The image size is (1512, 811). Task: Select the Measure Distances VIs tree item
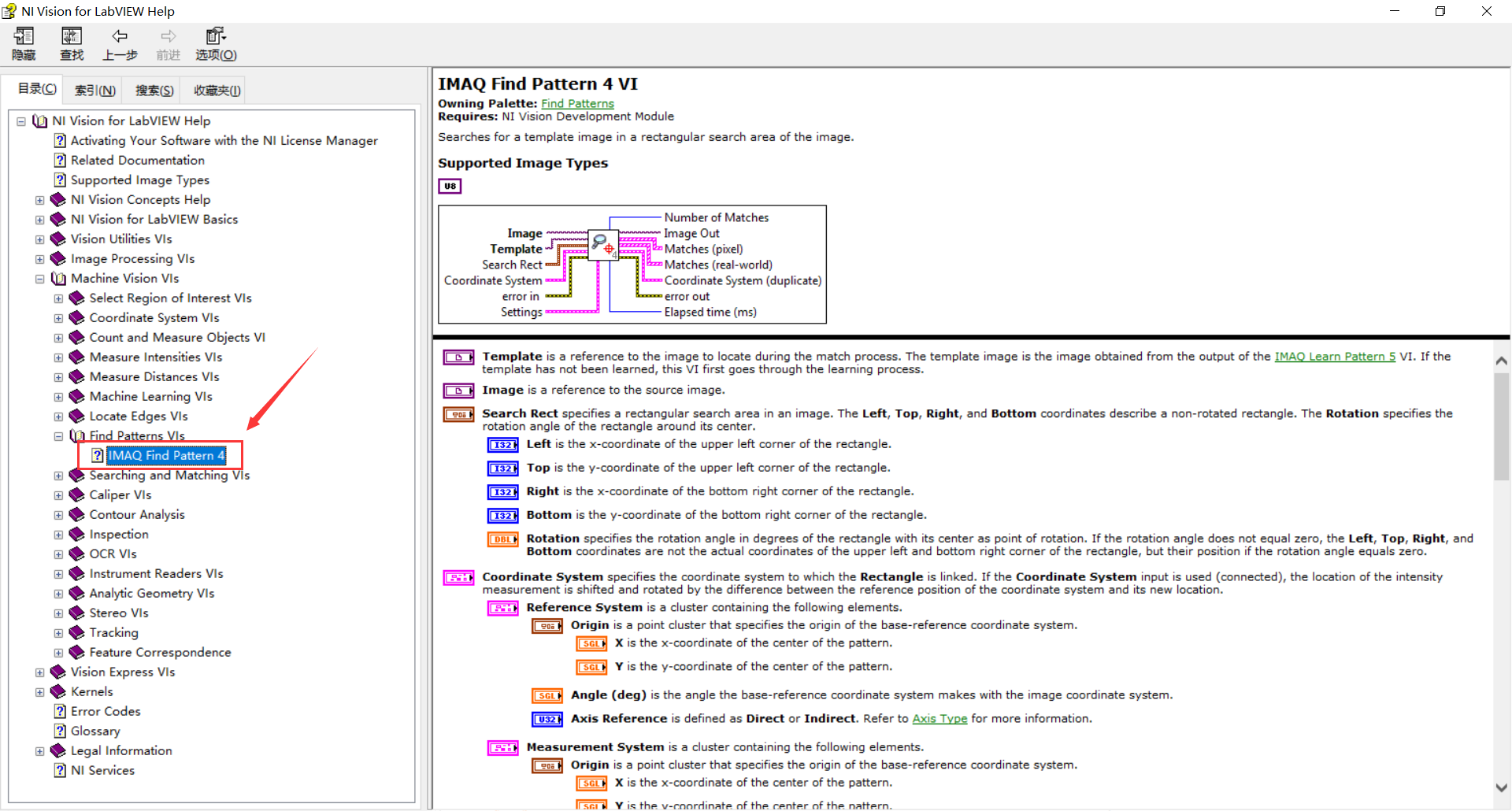(154, 376)
